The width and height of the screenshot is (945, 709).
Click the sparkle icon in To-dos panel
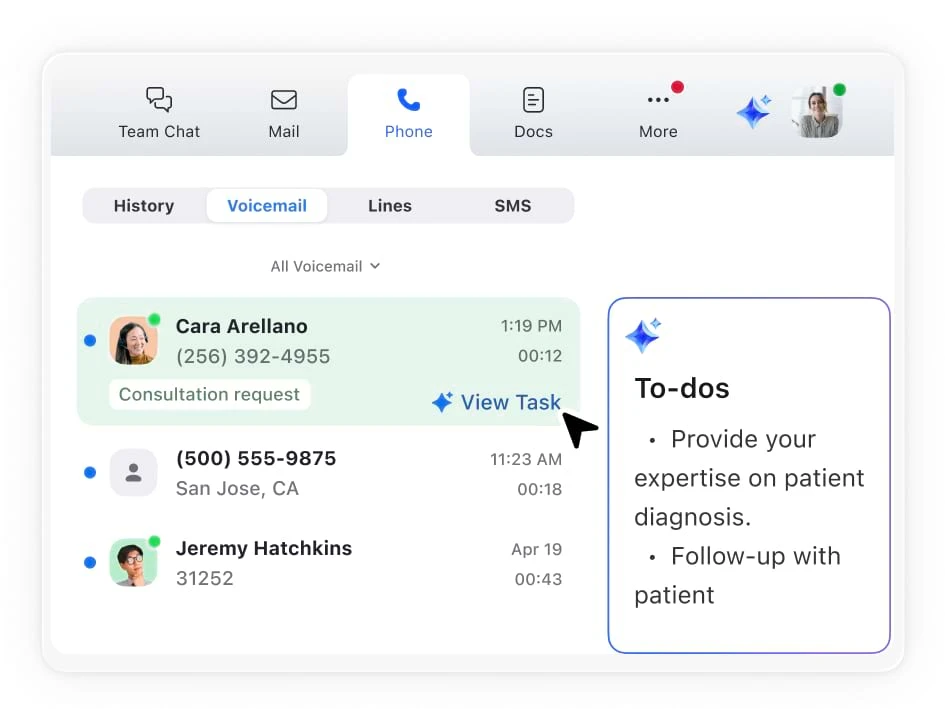(x=643, y=335)
